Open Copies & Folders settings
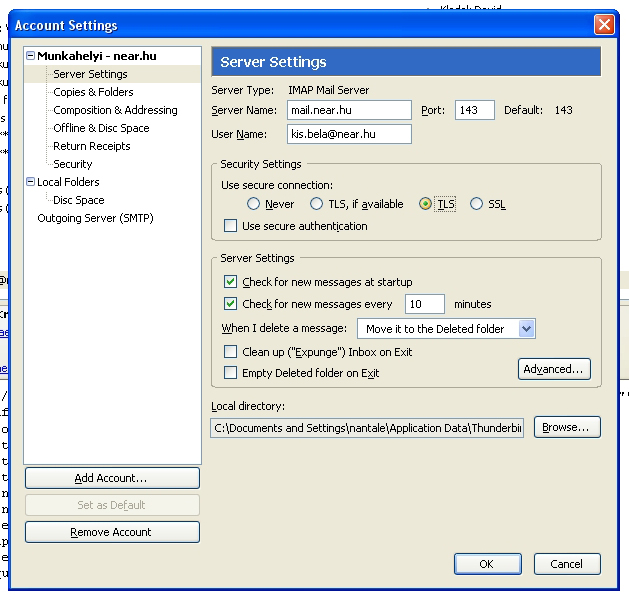The width and height of the screenshot is (629, 600). click(93, 92)
